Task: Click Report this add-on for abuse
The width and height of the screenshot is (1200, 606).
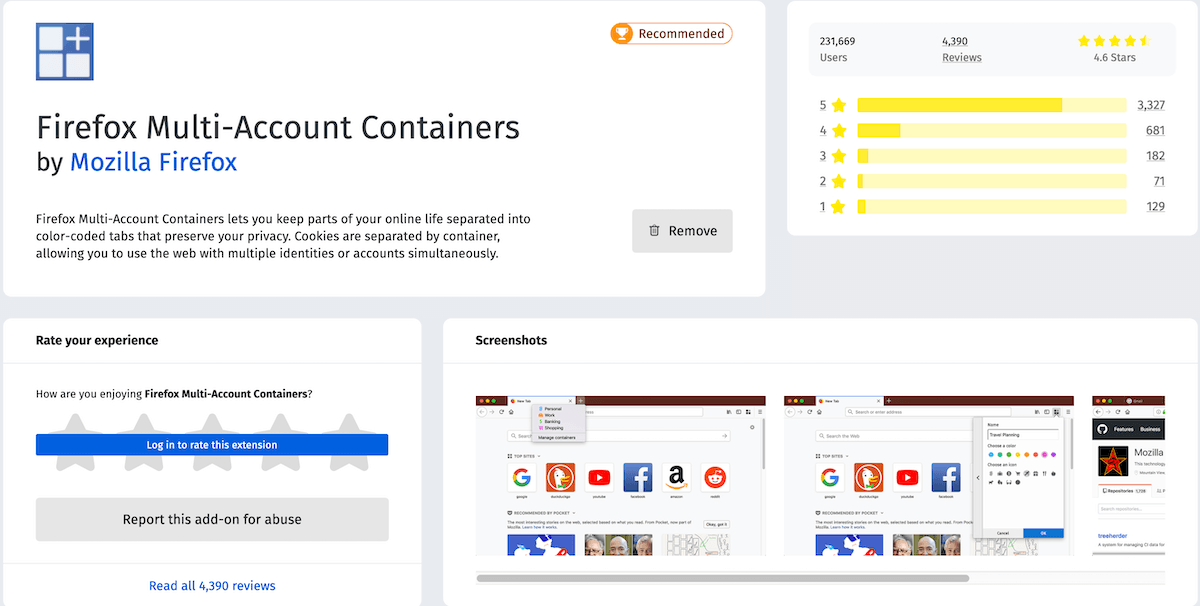Action: [212, 520]
